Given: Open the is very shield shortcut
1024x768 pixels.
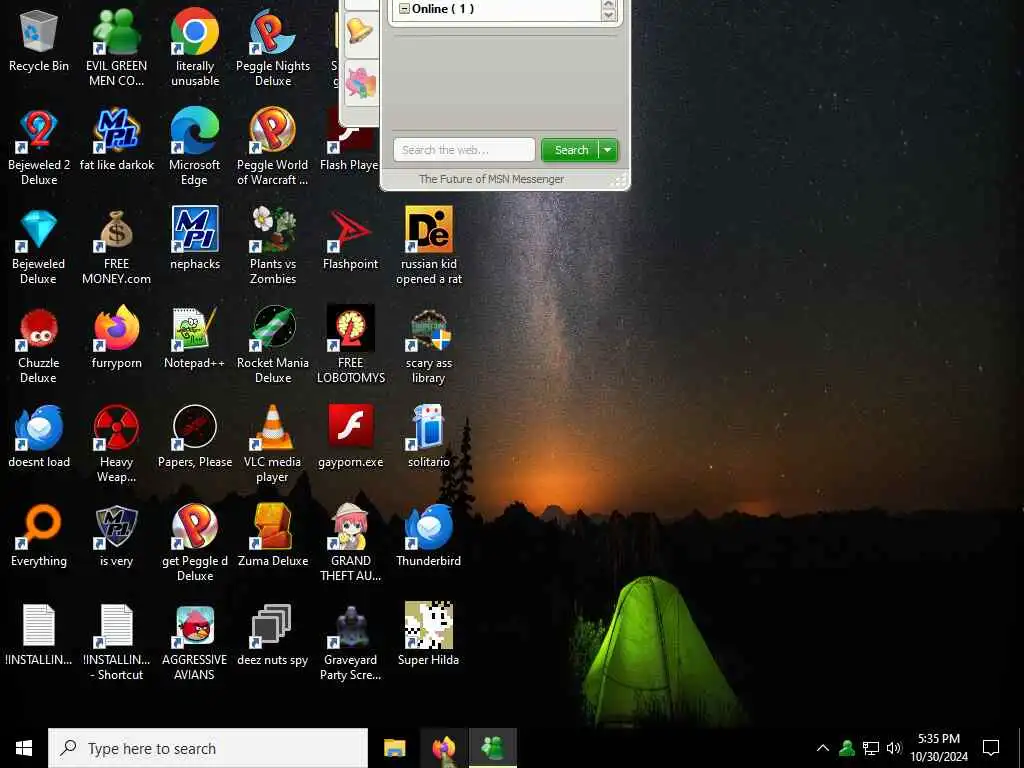Looking at the screenshot, I should point(116,537).
